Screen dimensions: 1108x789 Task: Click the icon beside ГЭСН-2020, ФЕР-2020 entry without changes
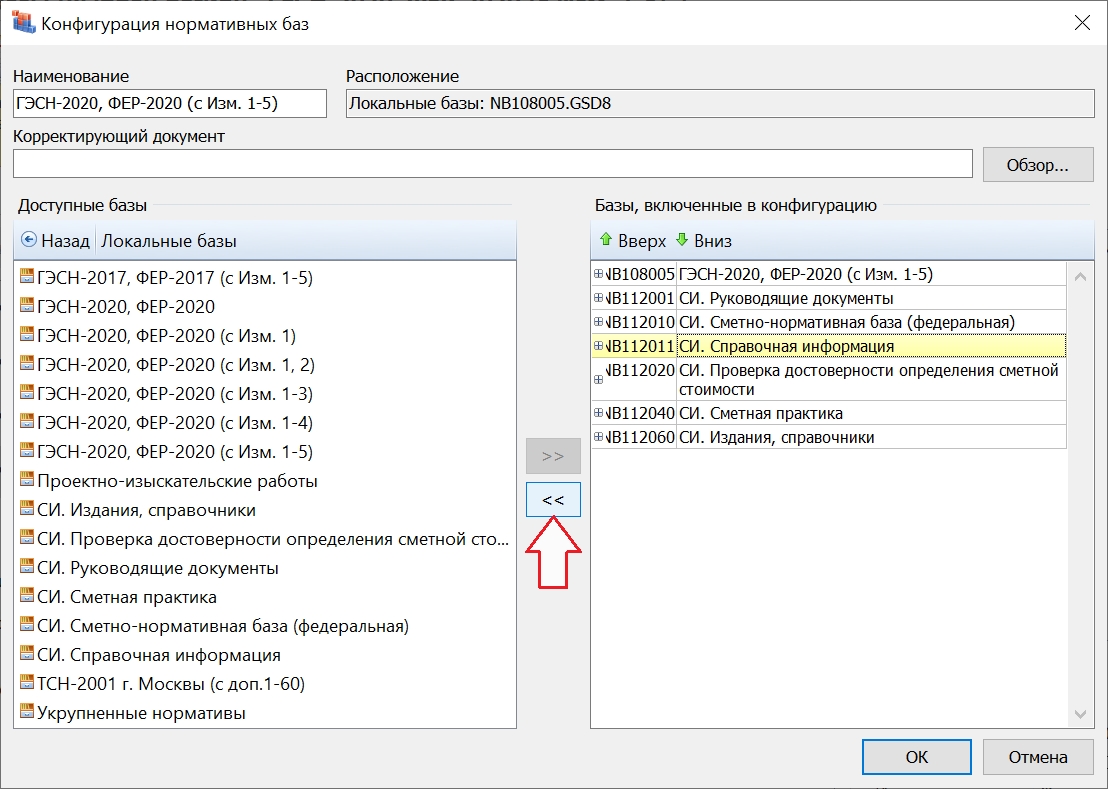[27, 305]
